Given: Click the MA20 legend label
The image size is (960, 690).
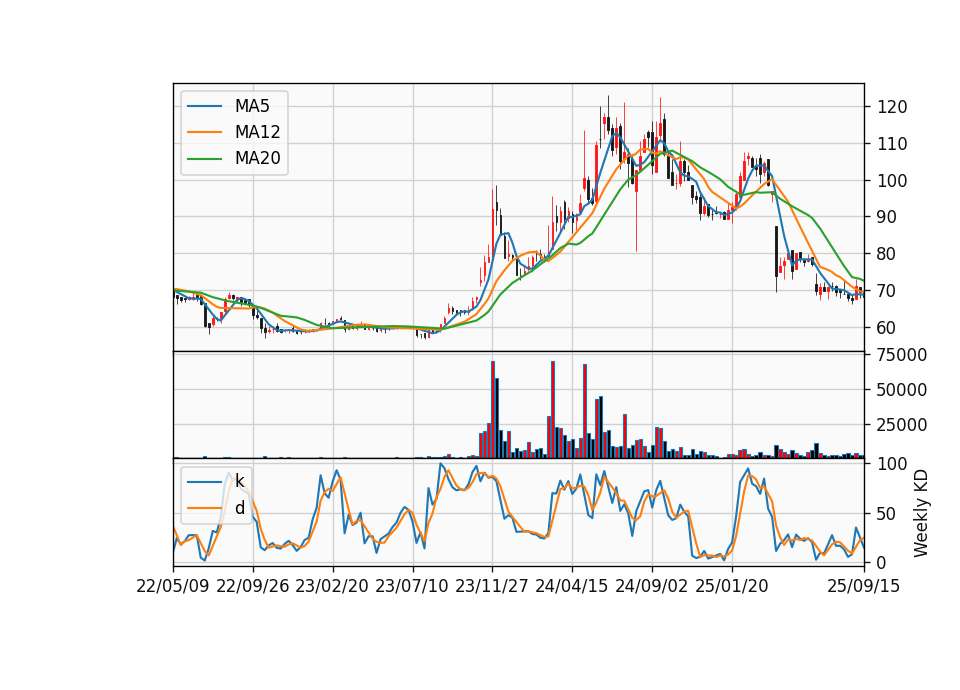Looking at the screenshot, I should pos(257,158).
